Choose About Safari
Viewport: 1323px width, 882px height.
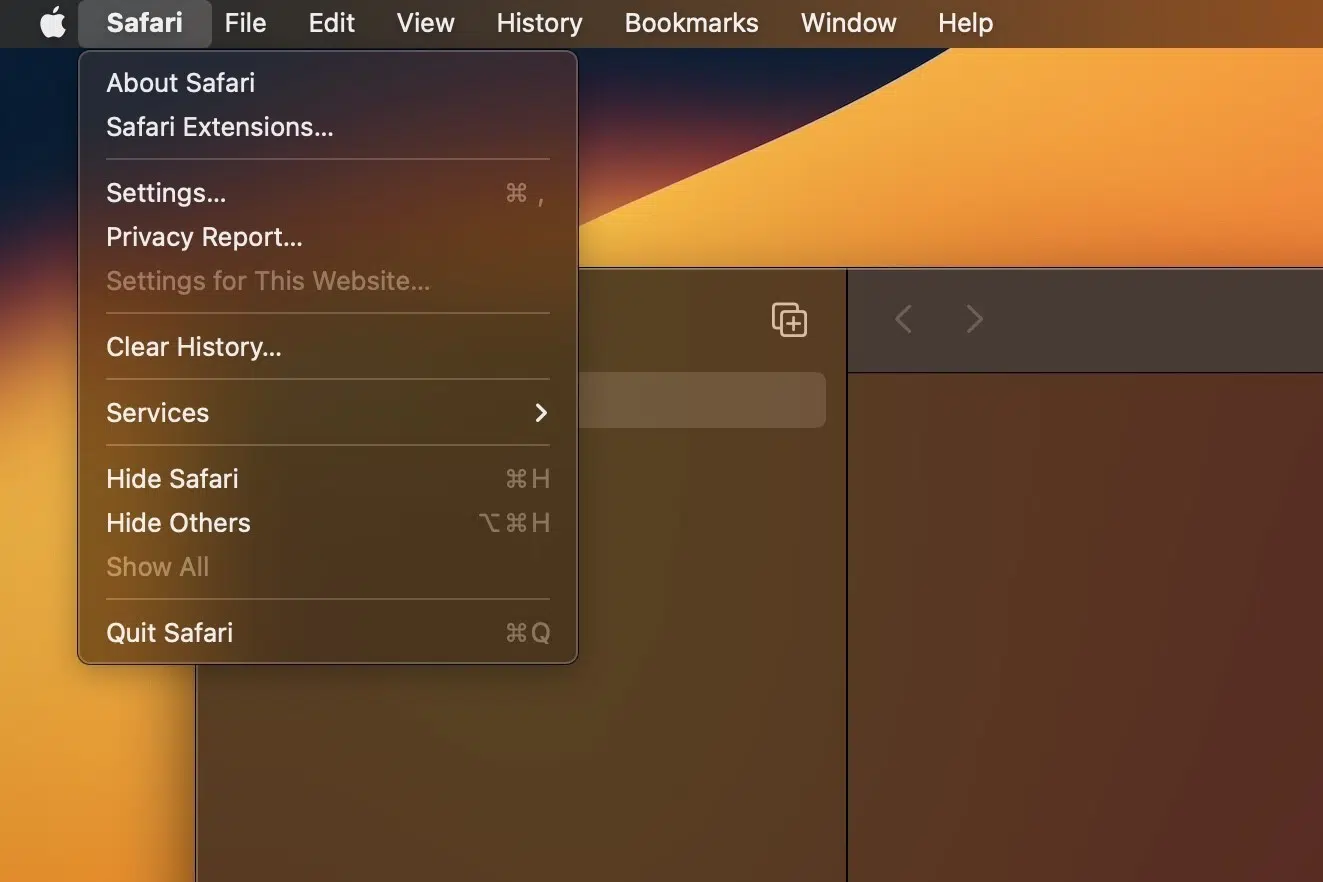click(181, 83)
